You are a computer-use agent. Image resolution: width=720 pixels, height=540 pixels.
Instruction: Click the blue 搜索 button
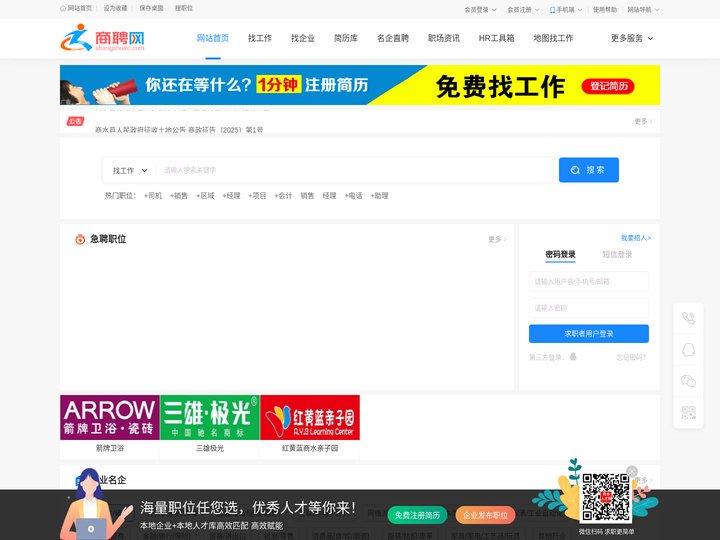point(589,170)
